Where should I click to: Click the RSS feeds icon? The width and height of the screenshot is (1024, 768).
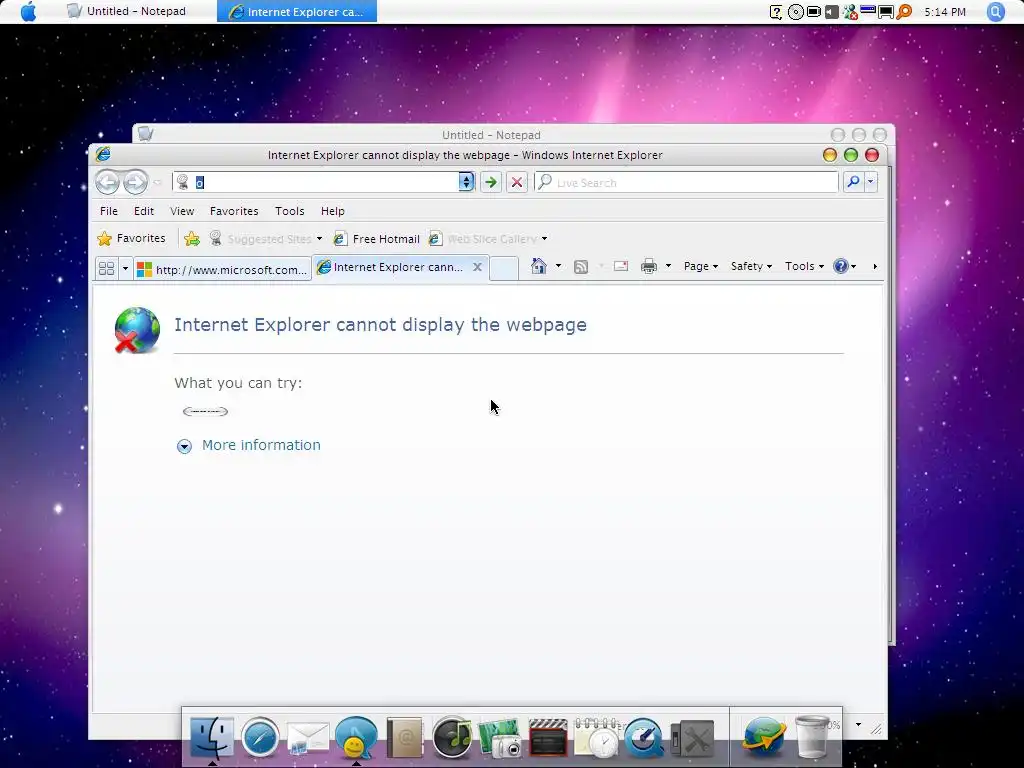pyautogui.click(x=581, y=266)
